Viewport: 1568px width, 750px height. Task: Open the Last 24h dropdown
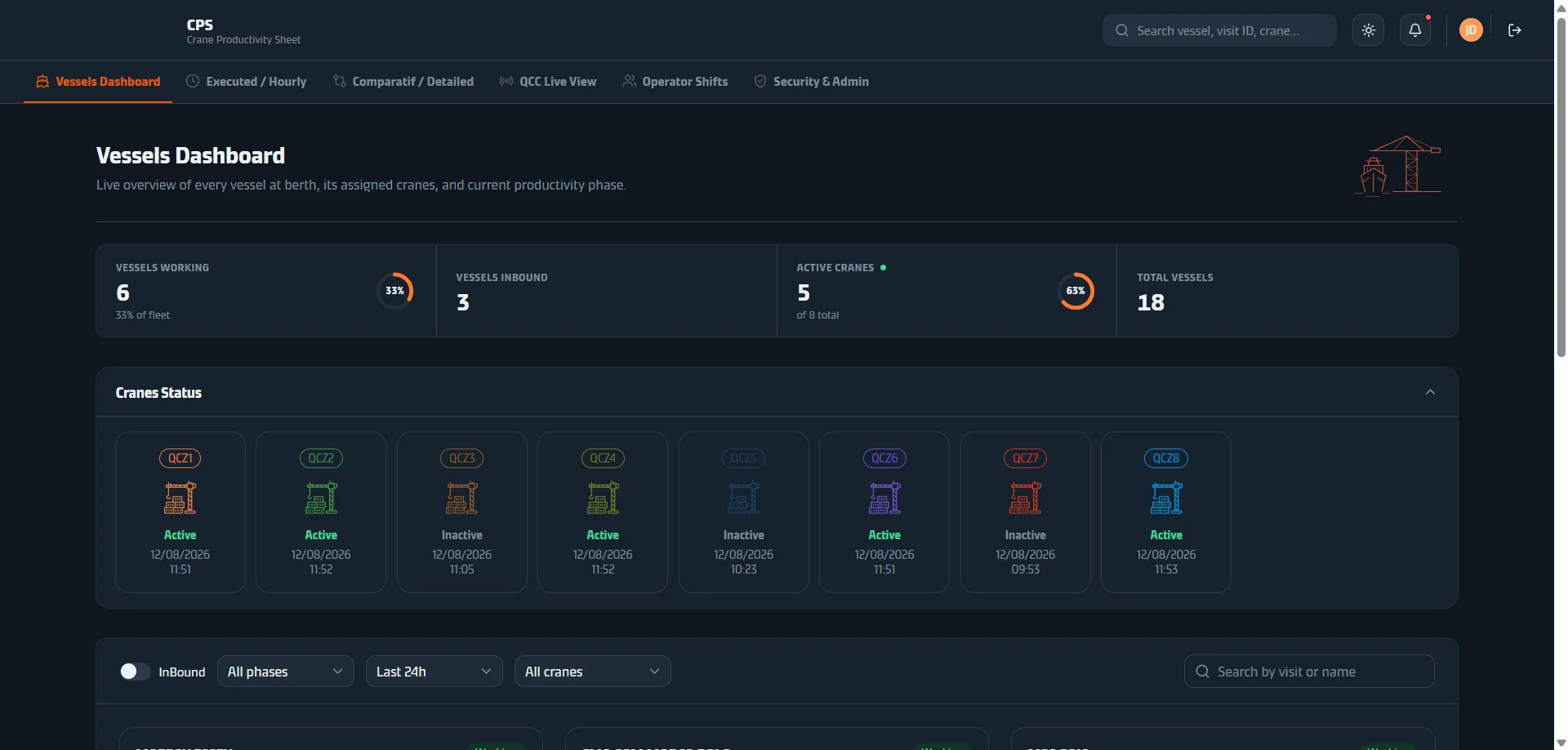click(x=434, y=672)
